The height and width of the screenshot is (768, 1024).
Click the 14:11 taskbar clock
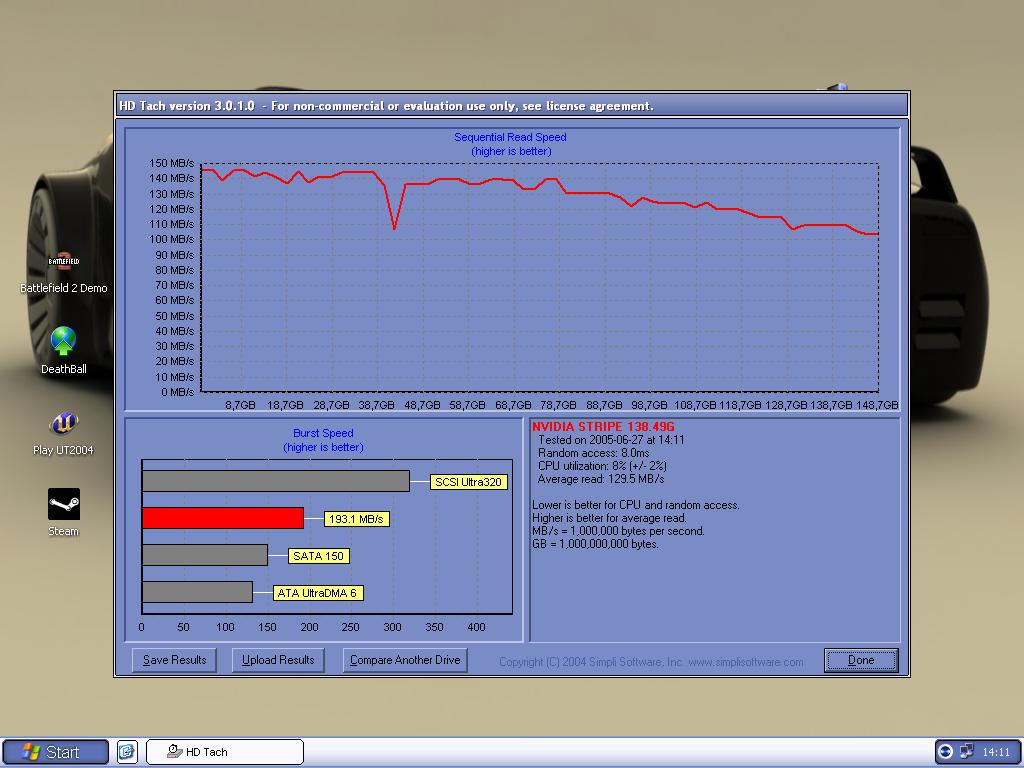(996, 752)
